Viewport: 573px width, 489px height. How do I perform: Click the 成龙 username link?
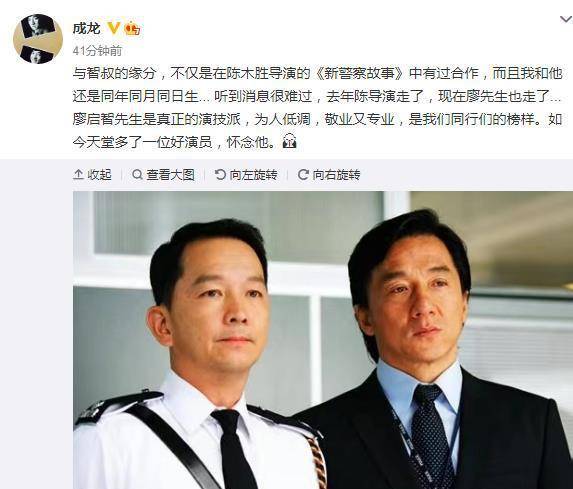(x=87, y=28)
